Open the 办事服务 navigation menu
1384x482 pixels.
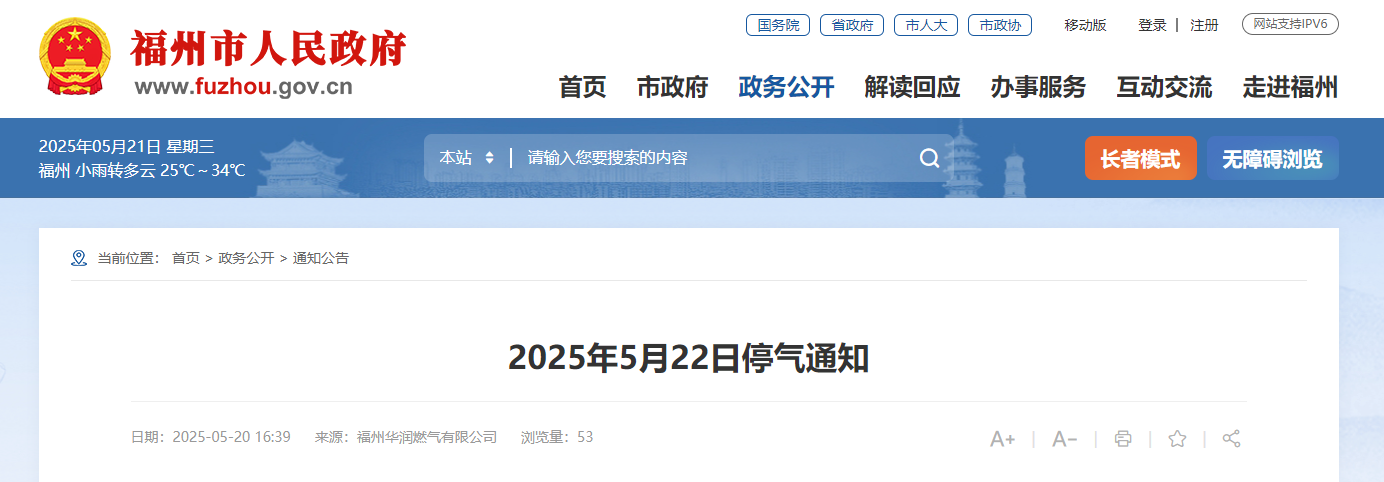point(1038,88)
